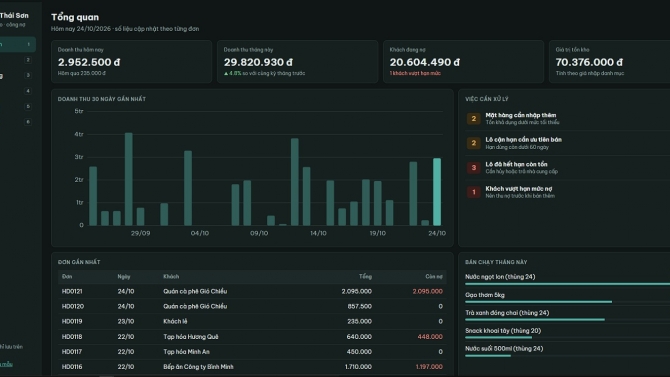Click the orange 2 badge for Lô cận hạn

[473, 143]
